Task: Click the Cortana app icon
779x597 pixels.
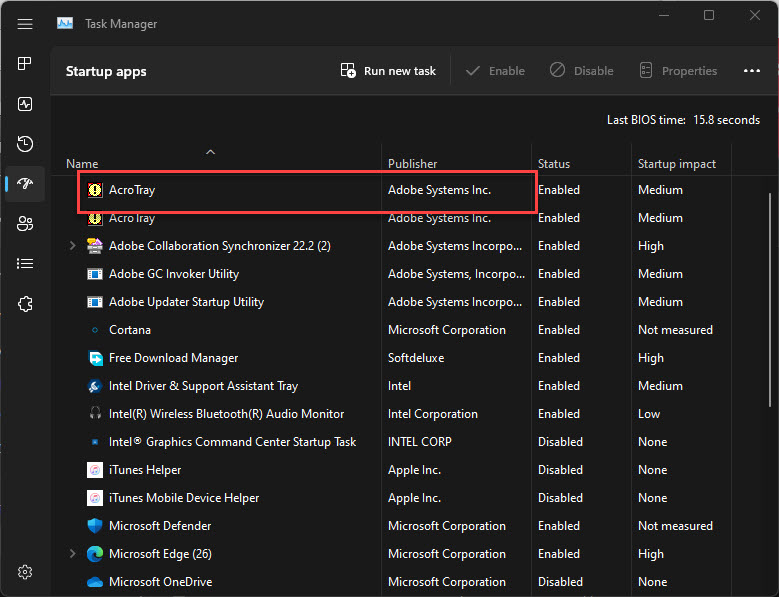Action: click(95, 330)
